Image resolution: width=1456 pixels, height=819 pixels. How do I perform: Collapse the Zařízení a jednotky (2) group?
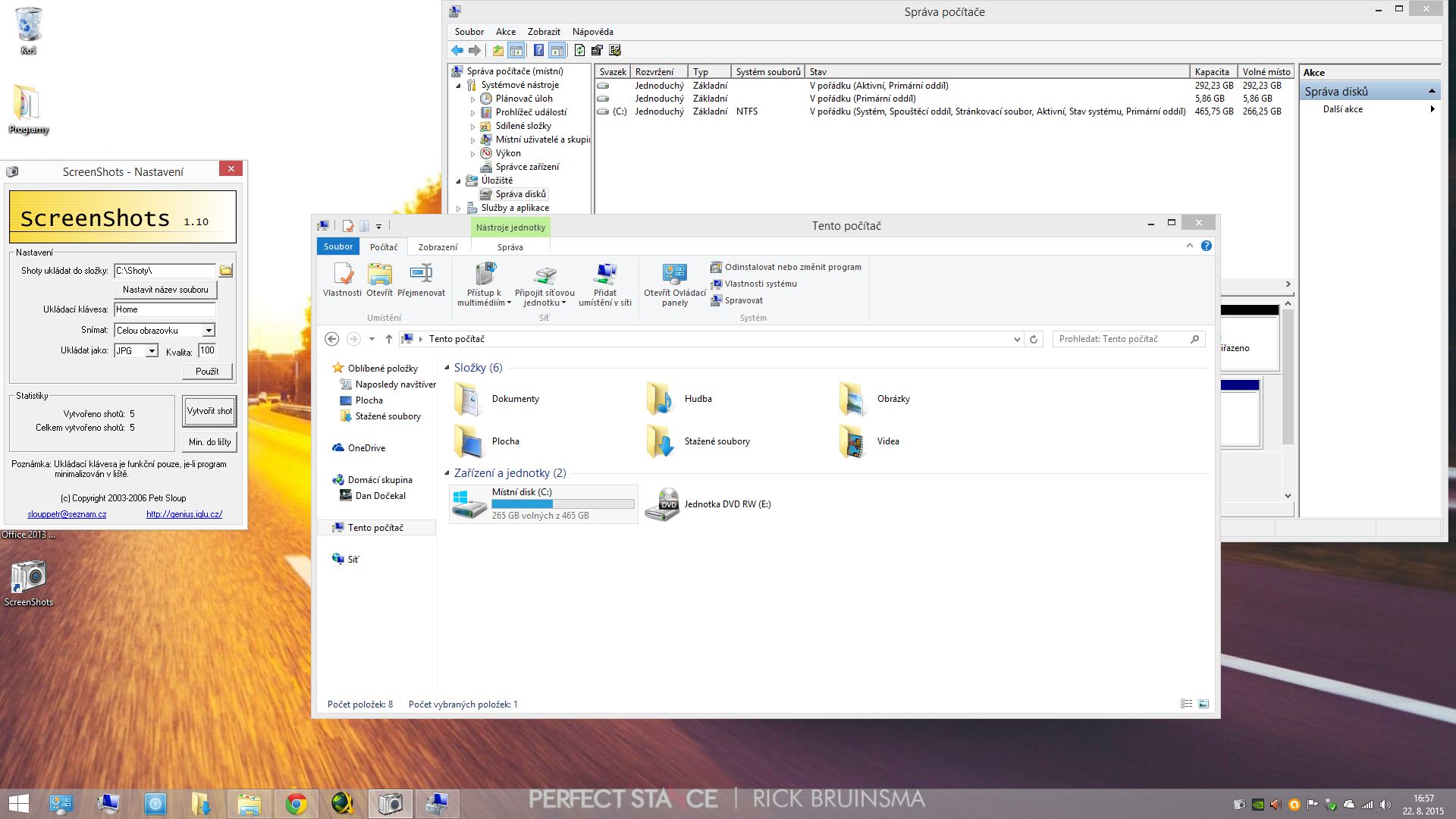coord(447,473)
